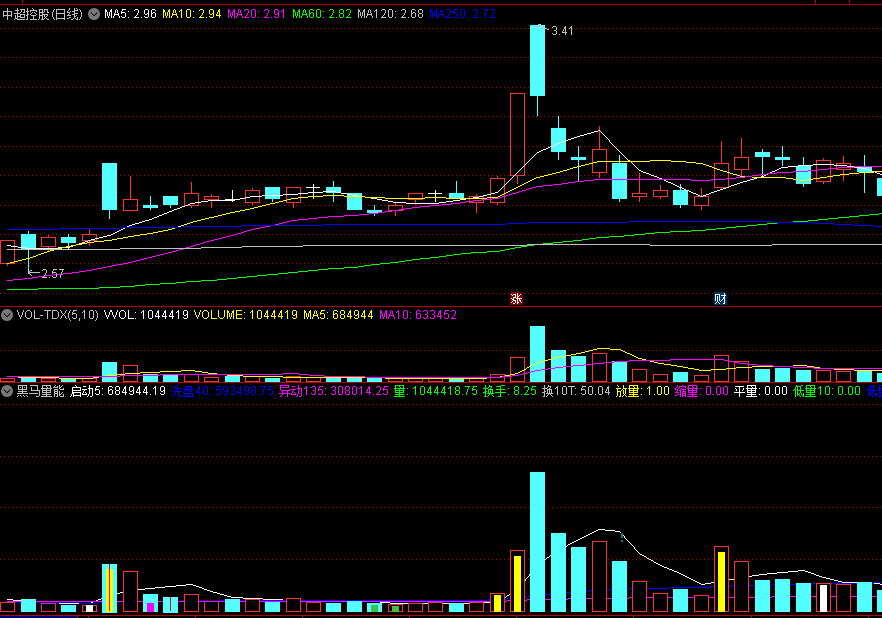Click the VVOL: 1044419 value

pyautogui.click(x=146, y=315)
